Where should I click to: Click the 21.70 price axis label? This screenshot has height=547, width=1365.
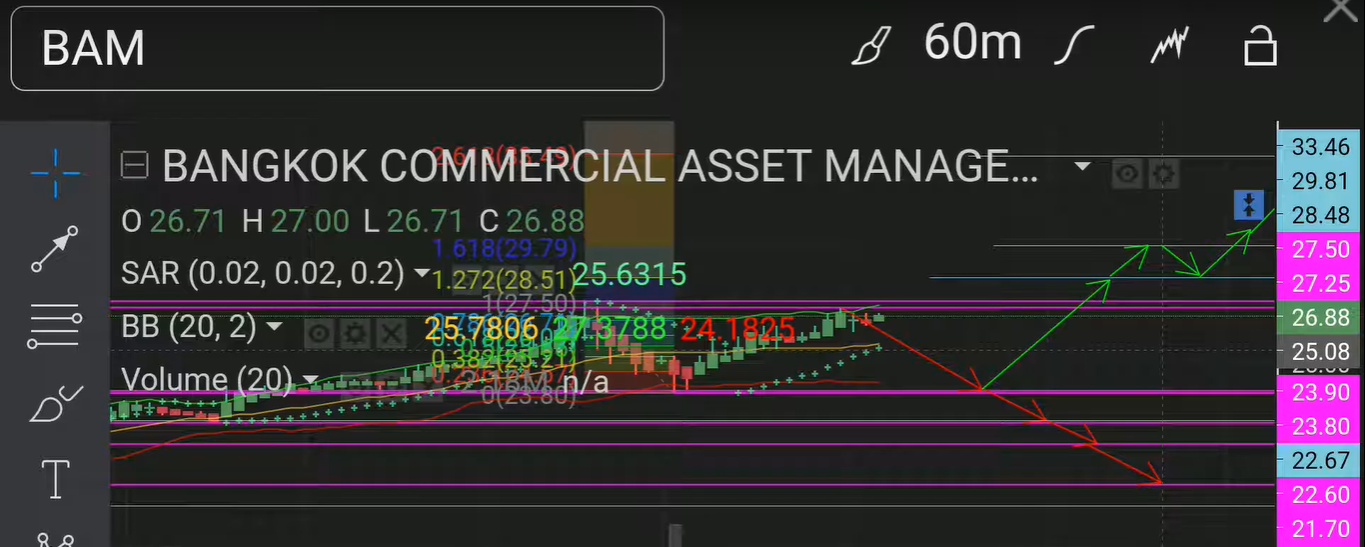point(1320,530)
